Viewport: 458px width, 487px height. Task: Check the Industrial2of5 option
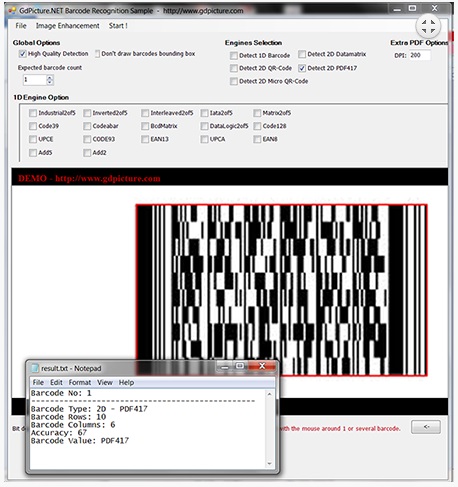coord(33,113)
